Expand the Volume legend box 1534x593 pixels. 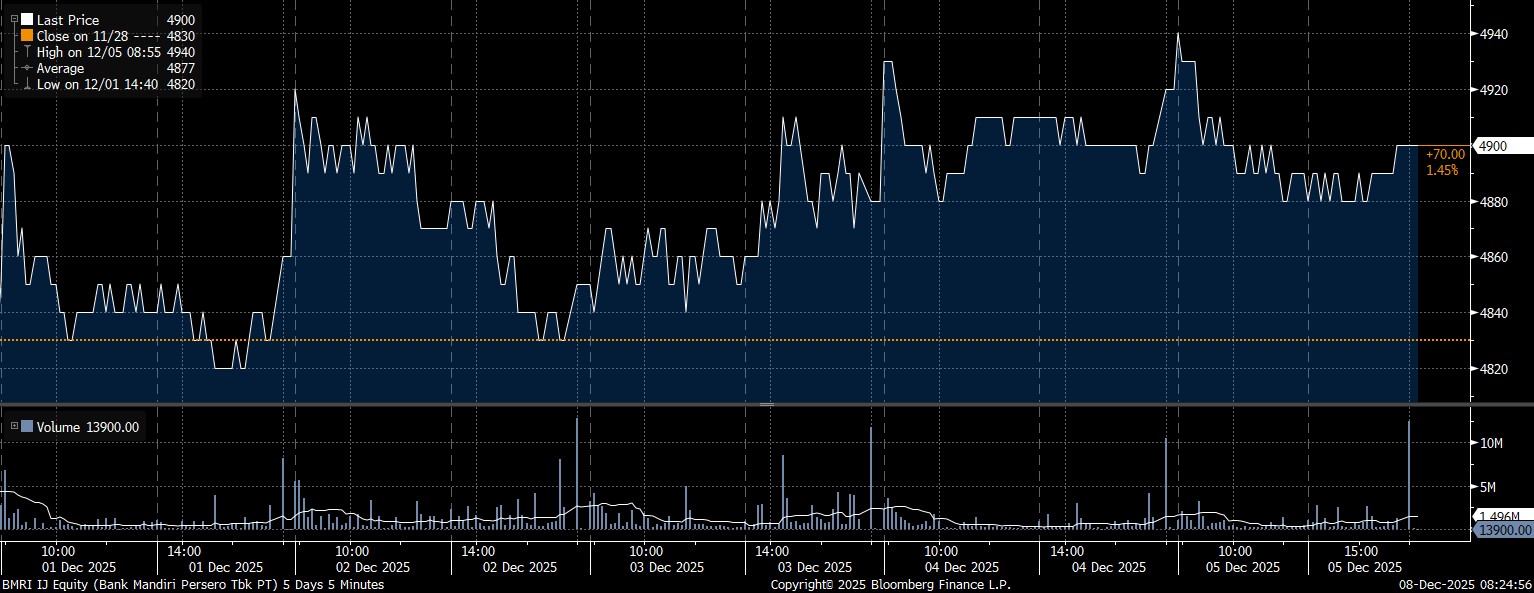click(x=13, y=427)
